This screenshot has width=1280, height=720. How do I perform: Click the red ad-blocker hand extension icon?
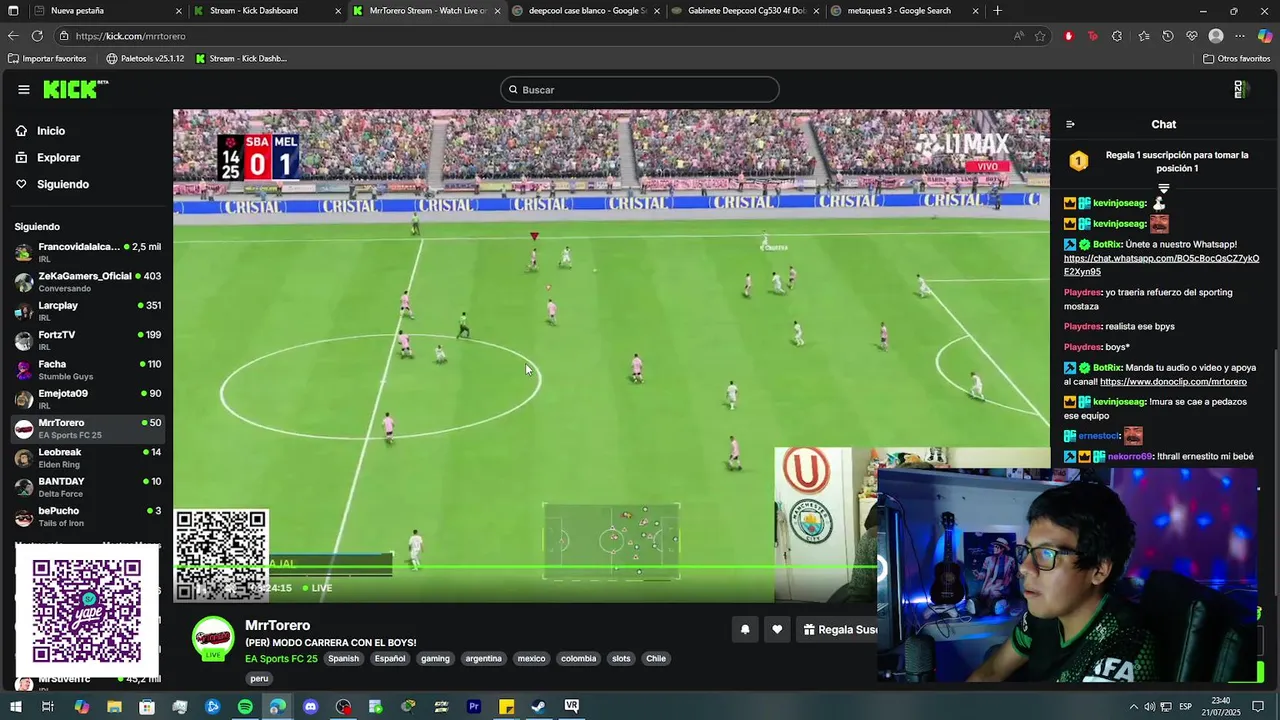pos(1068,36)
